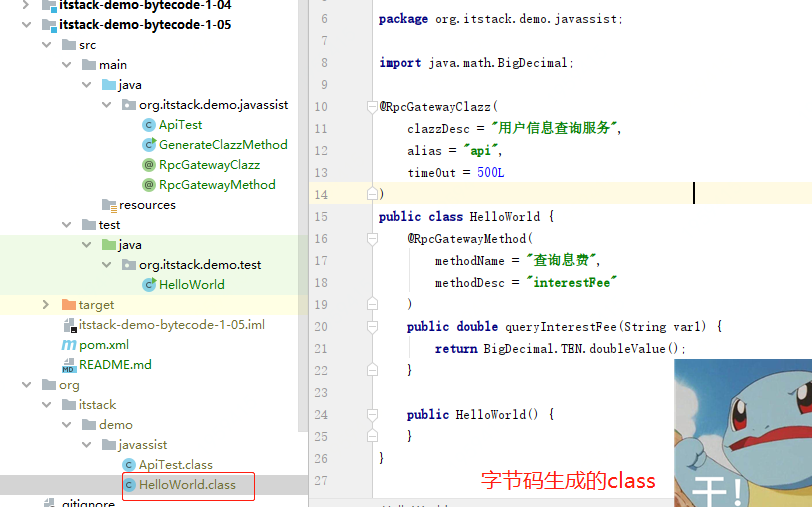Viewport: 812px width, 507px height.
Task: Click the .iml file icon
Action: (x=69, y=325)
